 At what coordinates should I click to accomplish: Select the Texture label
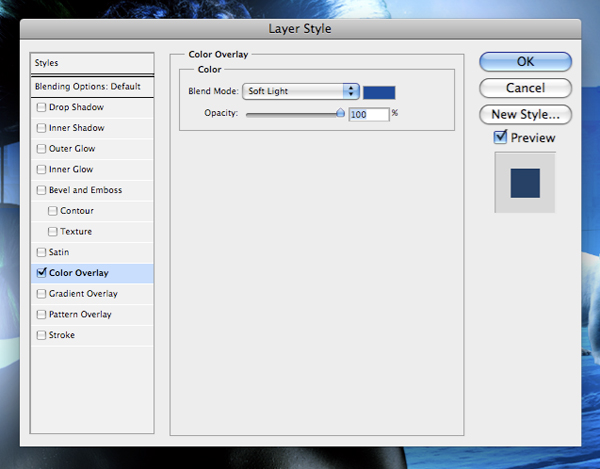tap(76, 231)
